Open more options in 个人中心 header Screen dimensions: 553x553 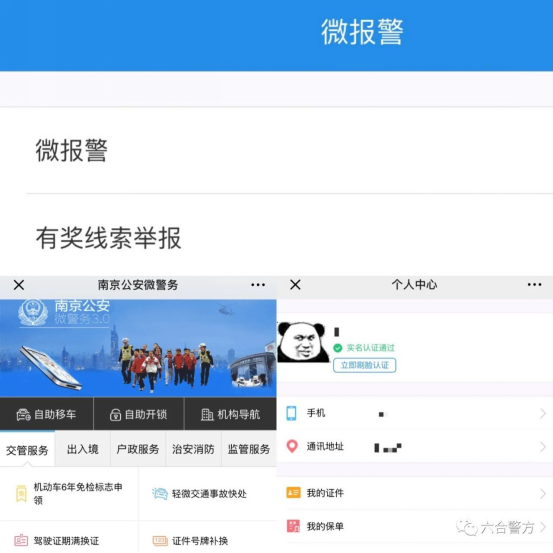point(534,285)
